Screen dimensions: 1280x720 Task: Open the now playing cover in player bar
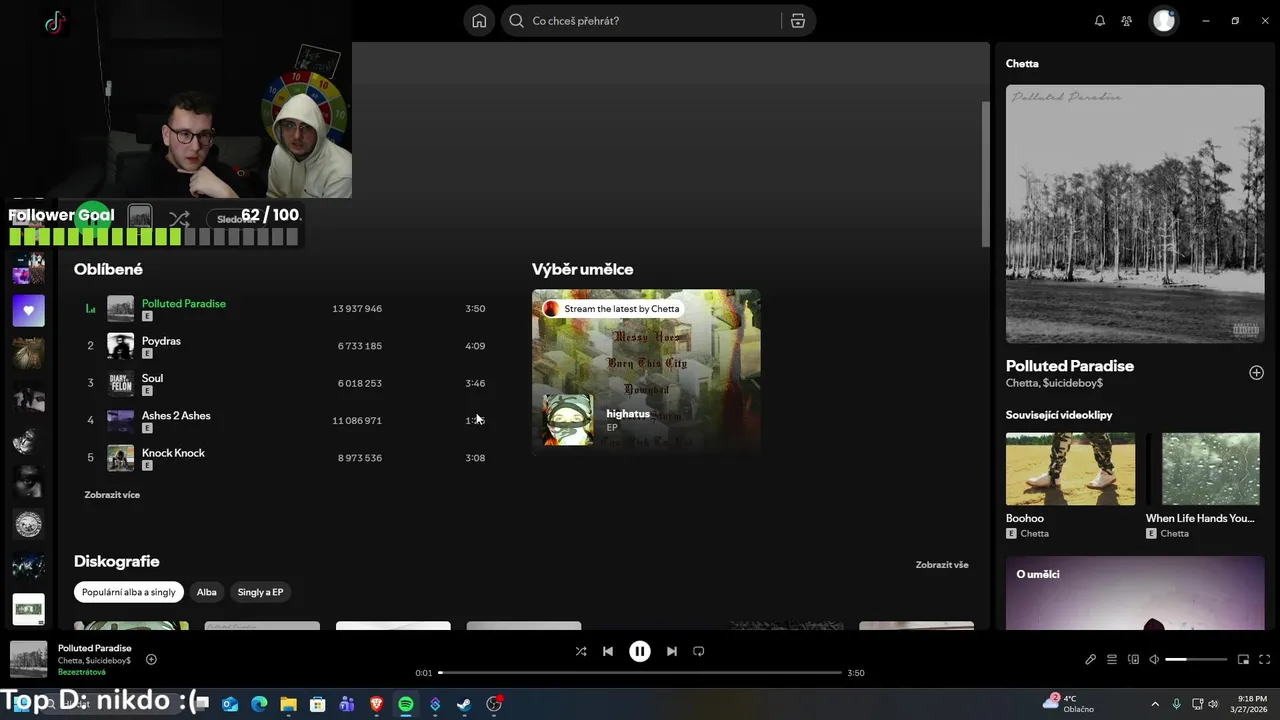pyautogui.click(x=29, y=659)
